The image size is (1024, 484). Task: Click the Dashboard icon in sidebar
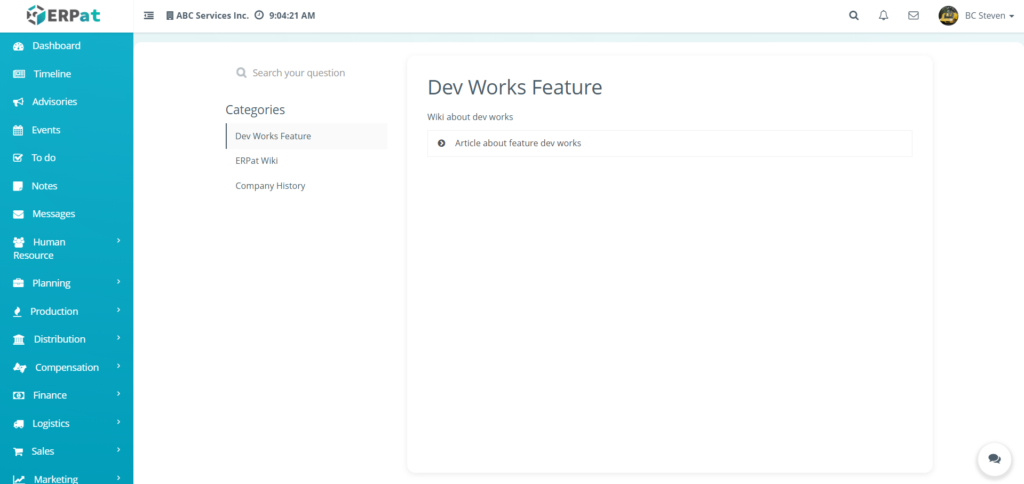pyautogui.click(x=19, y=46)
